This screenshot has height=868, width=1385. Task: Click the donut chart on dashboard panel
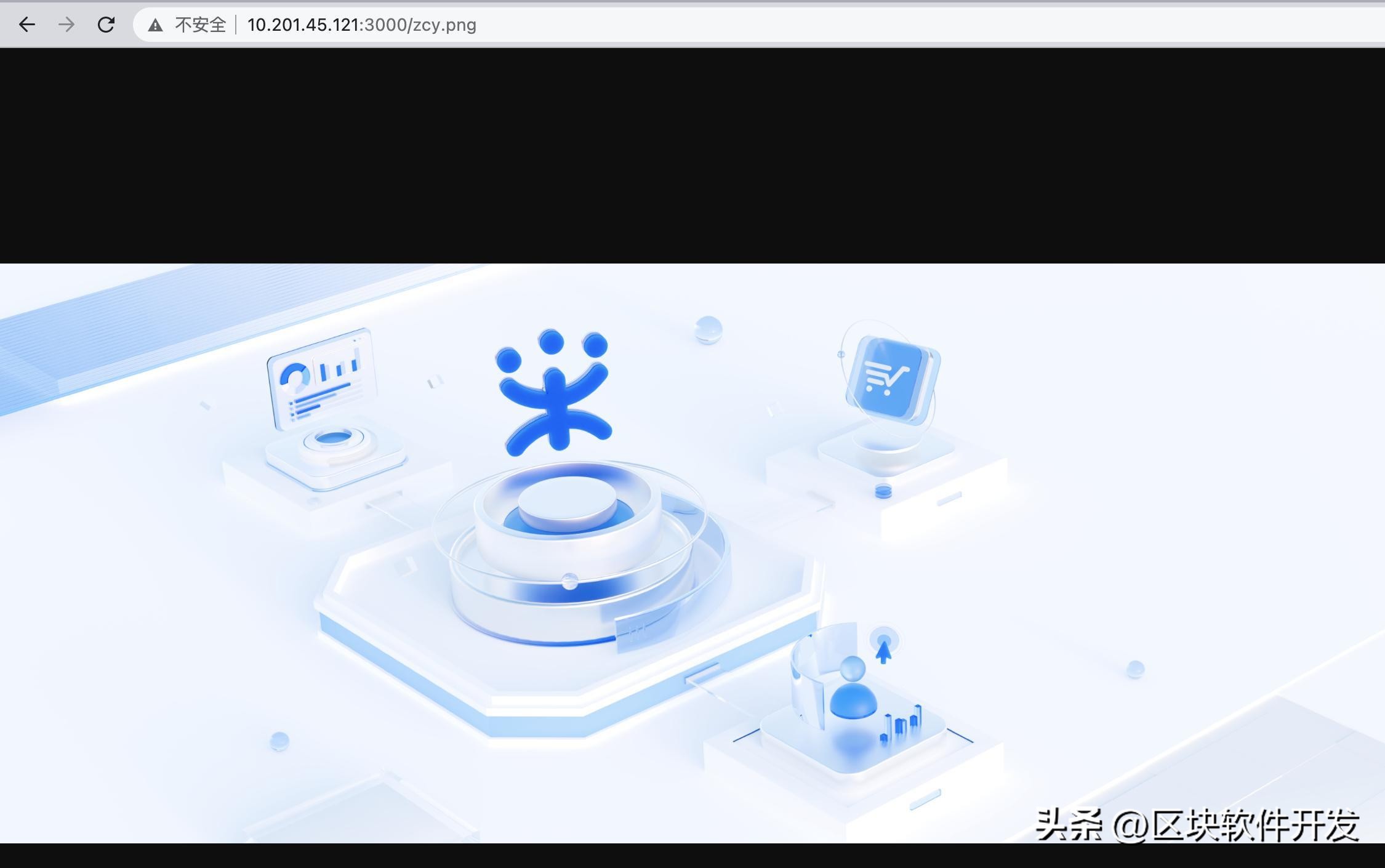tap(295, 377)
